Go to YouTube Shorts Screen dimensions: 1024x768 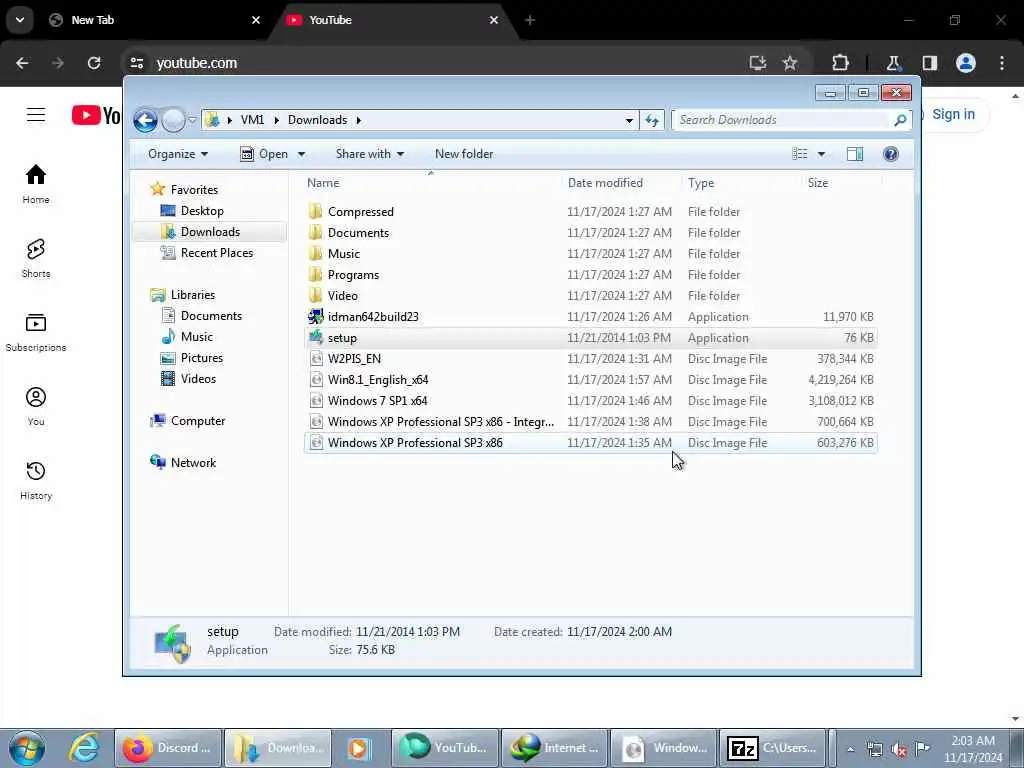(36, 258)
